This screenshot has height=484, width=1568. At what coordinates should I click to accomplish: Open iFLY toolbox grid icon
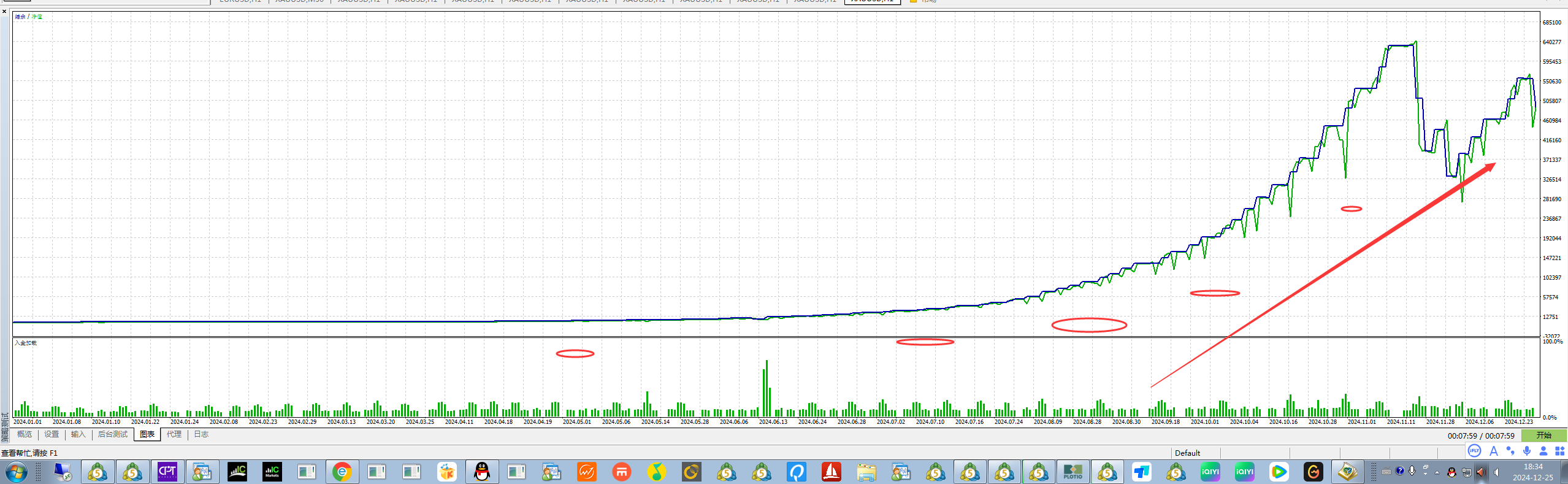(x=1560, y=451)
